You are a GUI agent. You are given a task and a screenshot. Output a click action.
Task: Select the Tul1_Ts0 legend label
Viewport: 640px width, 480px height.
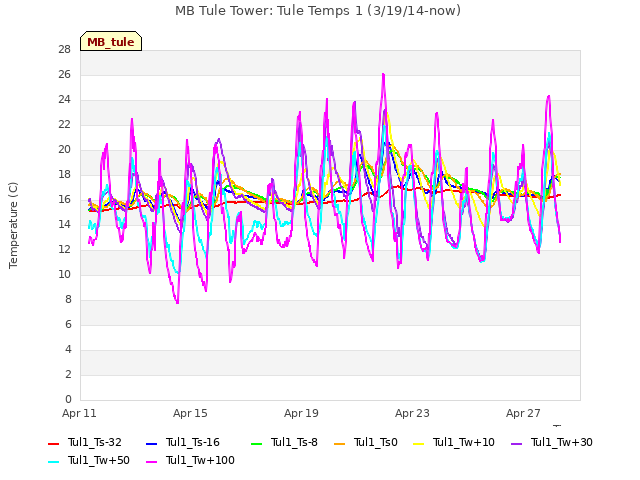pos(376,442)
